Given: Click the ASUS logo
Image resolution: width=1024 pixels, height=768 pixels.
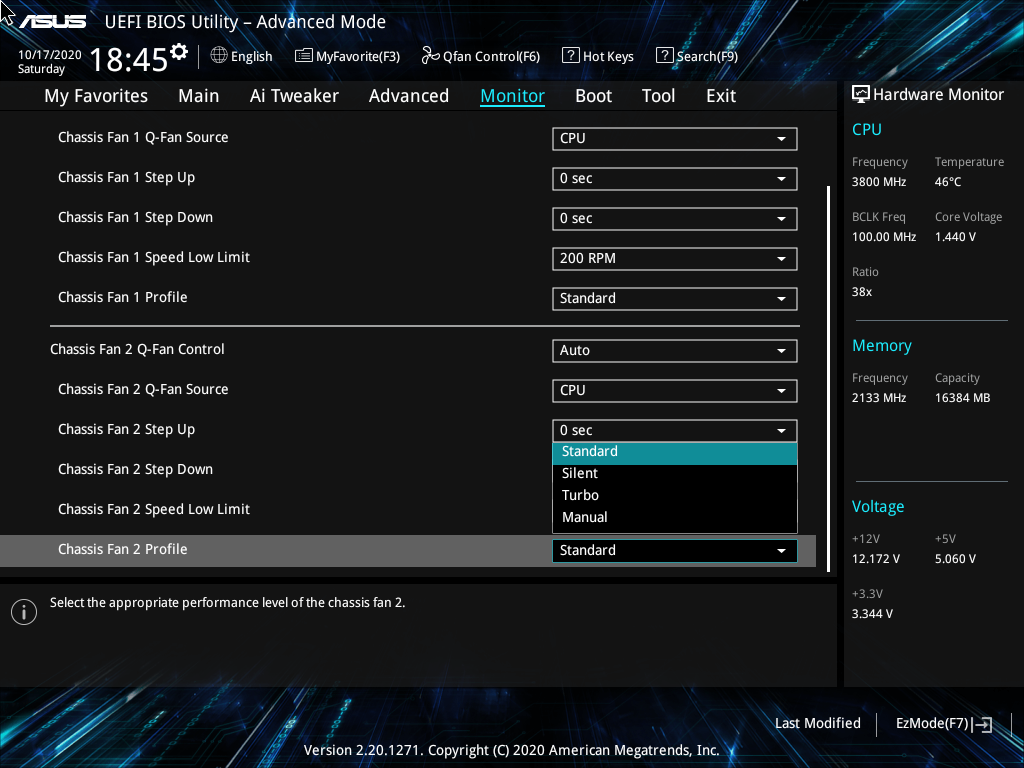Looking at the screenshot, I should (x=52, y=22).
